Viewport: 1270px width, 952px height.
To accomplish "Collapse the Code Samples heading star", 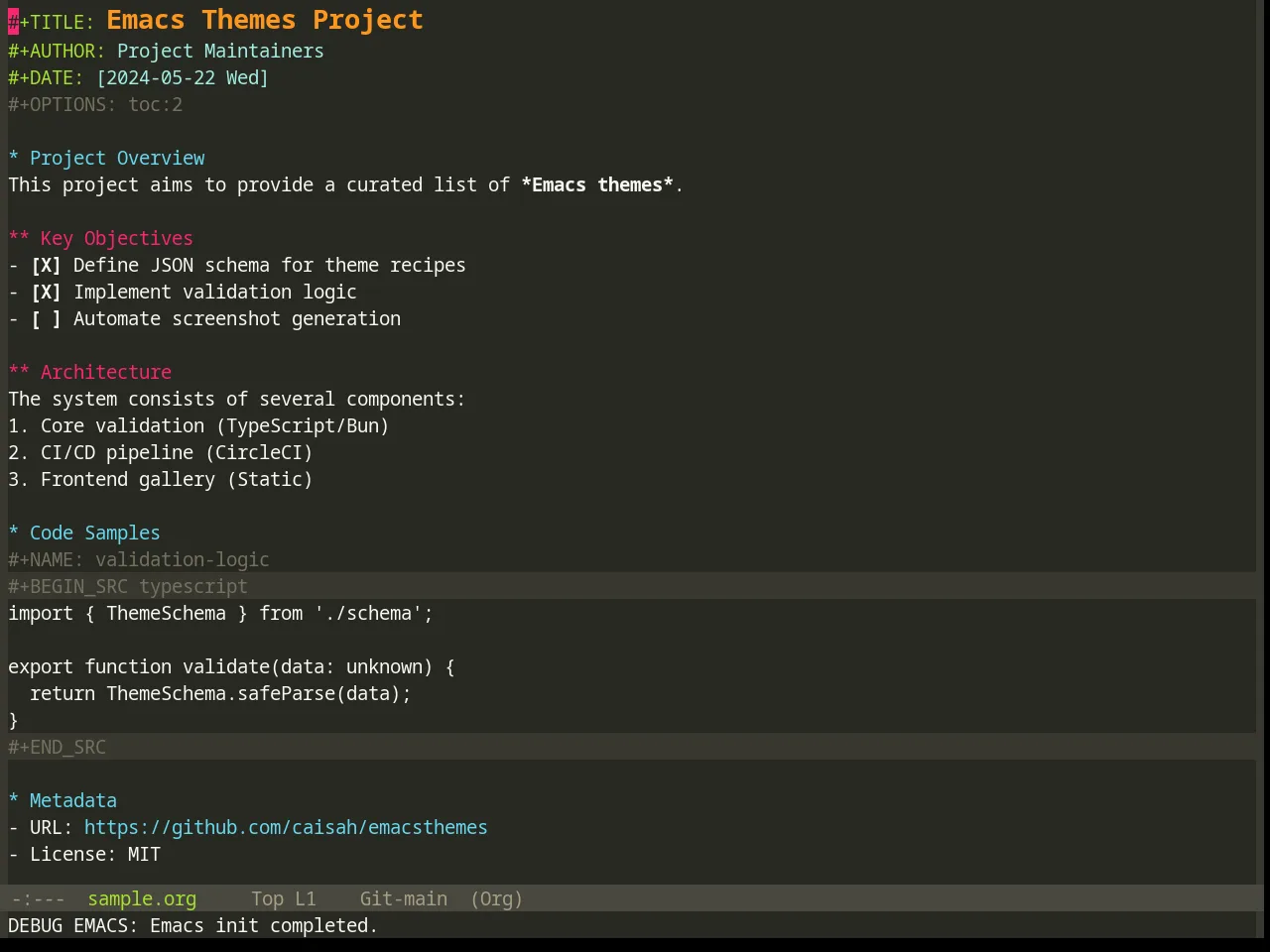I will click(14, 534).
